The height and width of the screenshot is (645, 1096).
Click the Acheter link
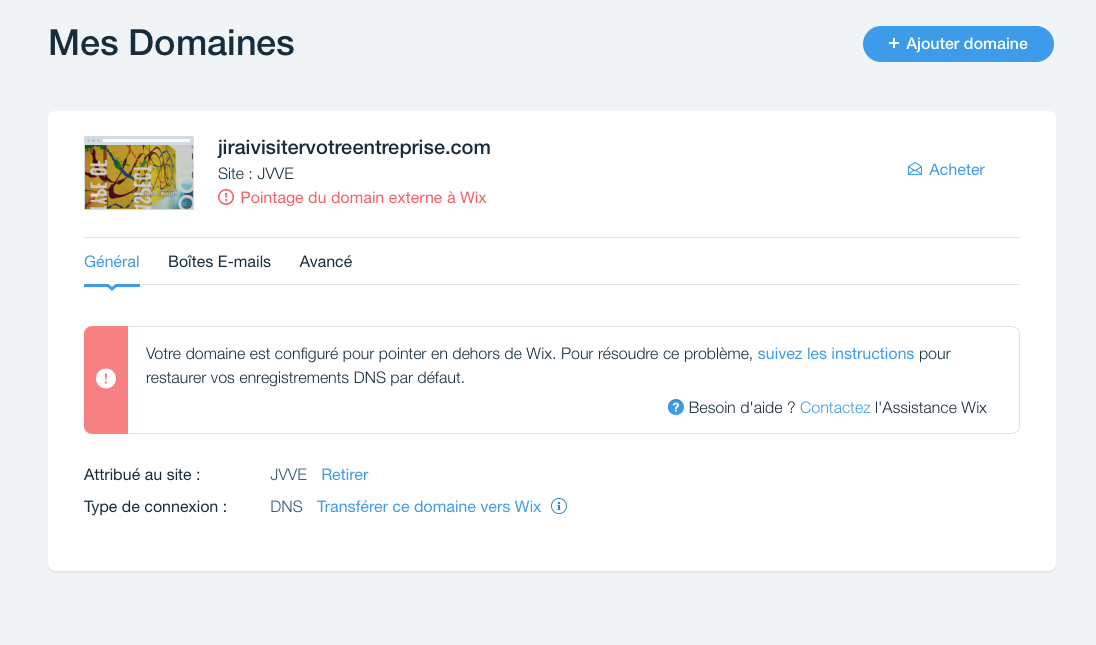[x=956, y=169]
